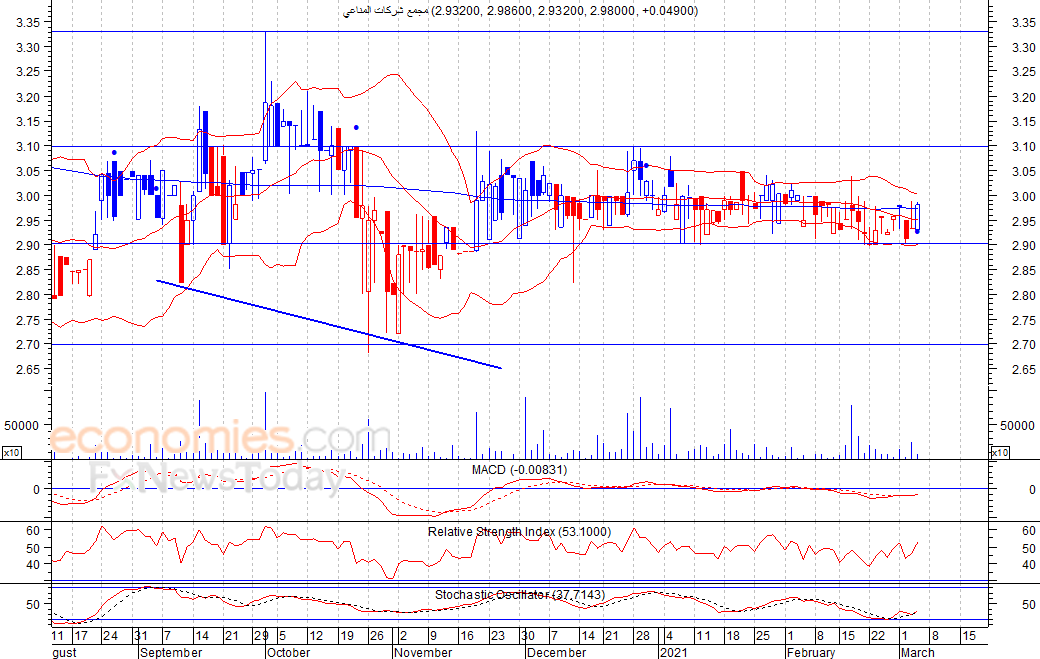Click the Stochastic Oscillator label
This screenshot has height=659, width=1040.
[x=519, y=594]
